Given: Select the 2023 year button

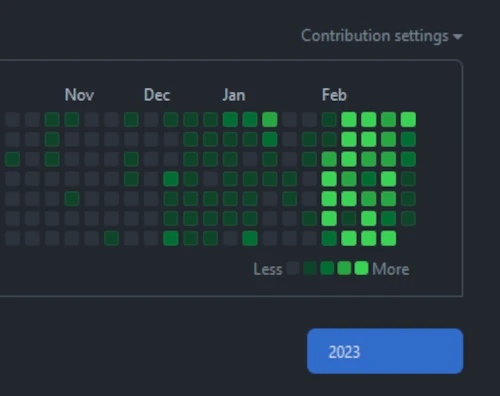Looking at the screenshot, I should click(385, 351).
